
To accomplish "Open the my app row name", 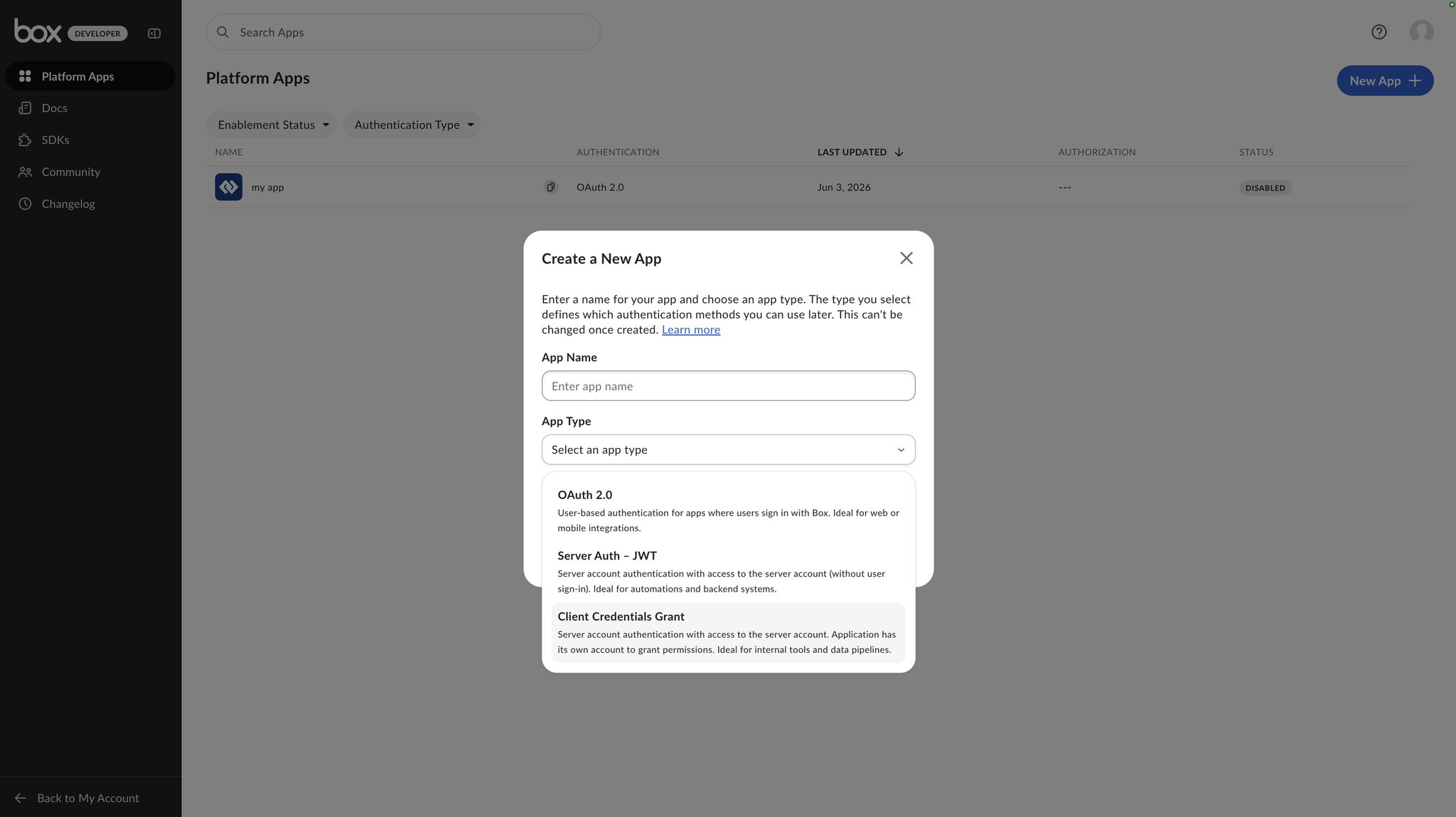I will click(267, 188).
